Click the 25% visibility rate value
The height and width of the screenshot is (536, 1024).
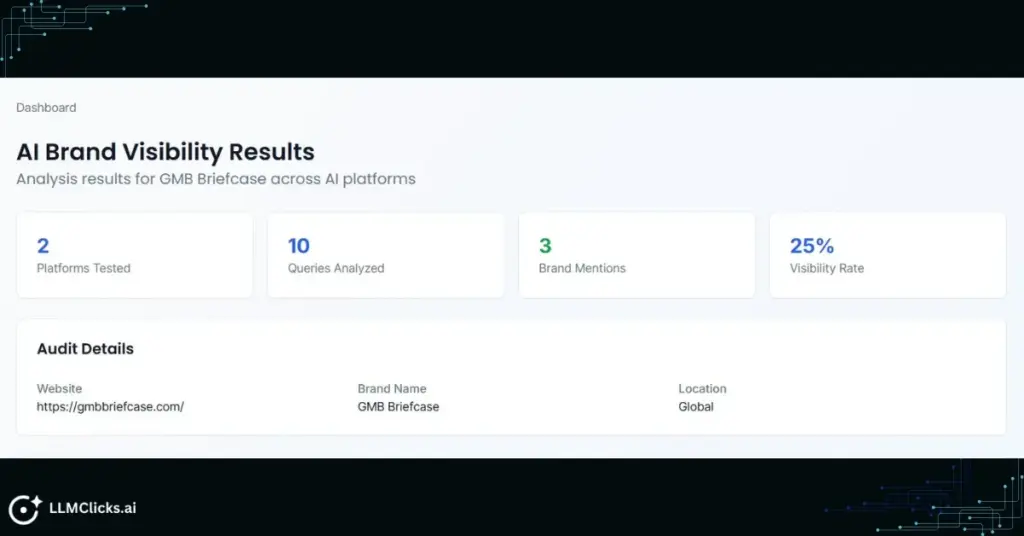[812, 245]
